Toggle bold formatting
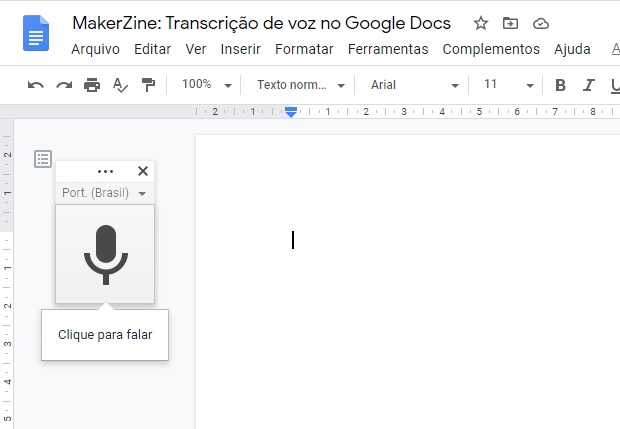 [x=560, y=85]
